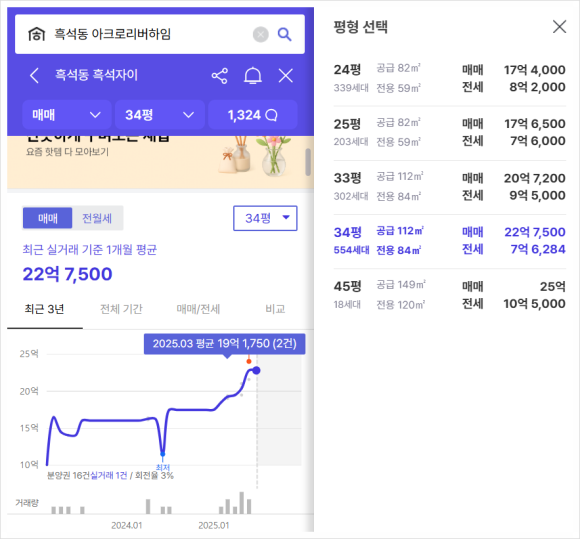Clear the search text with the gray X
The image size is (580, 539).
coord(261,34)
